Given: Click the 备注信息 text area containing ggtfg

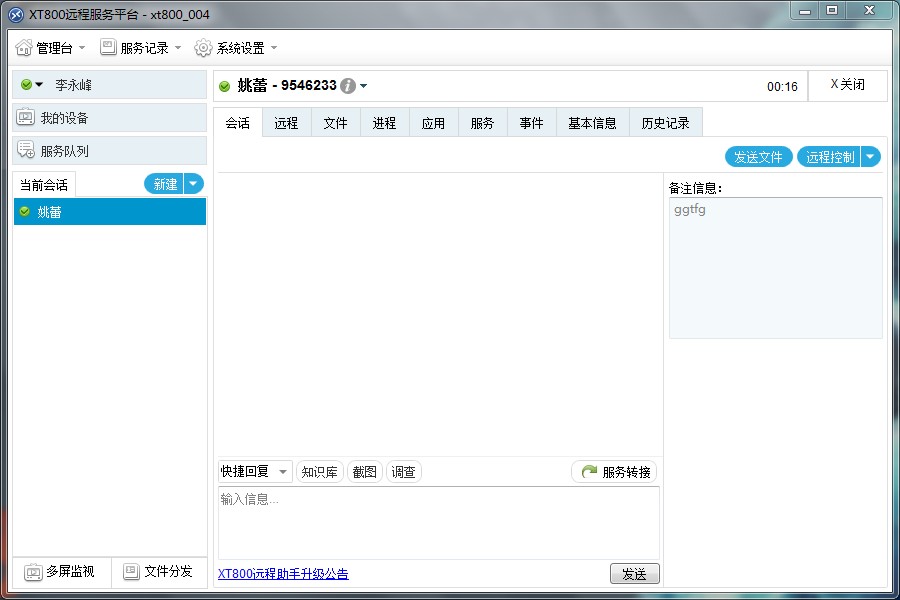Looking at the screenshot, I should tap(776, 268).
